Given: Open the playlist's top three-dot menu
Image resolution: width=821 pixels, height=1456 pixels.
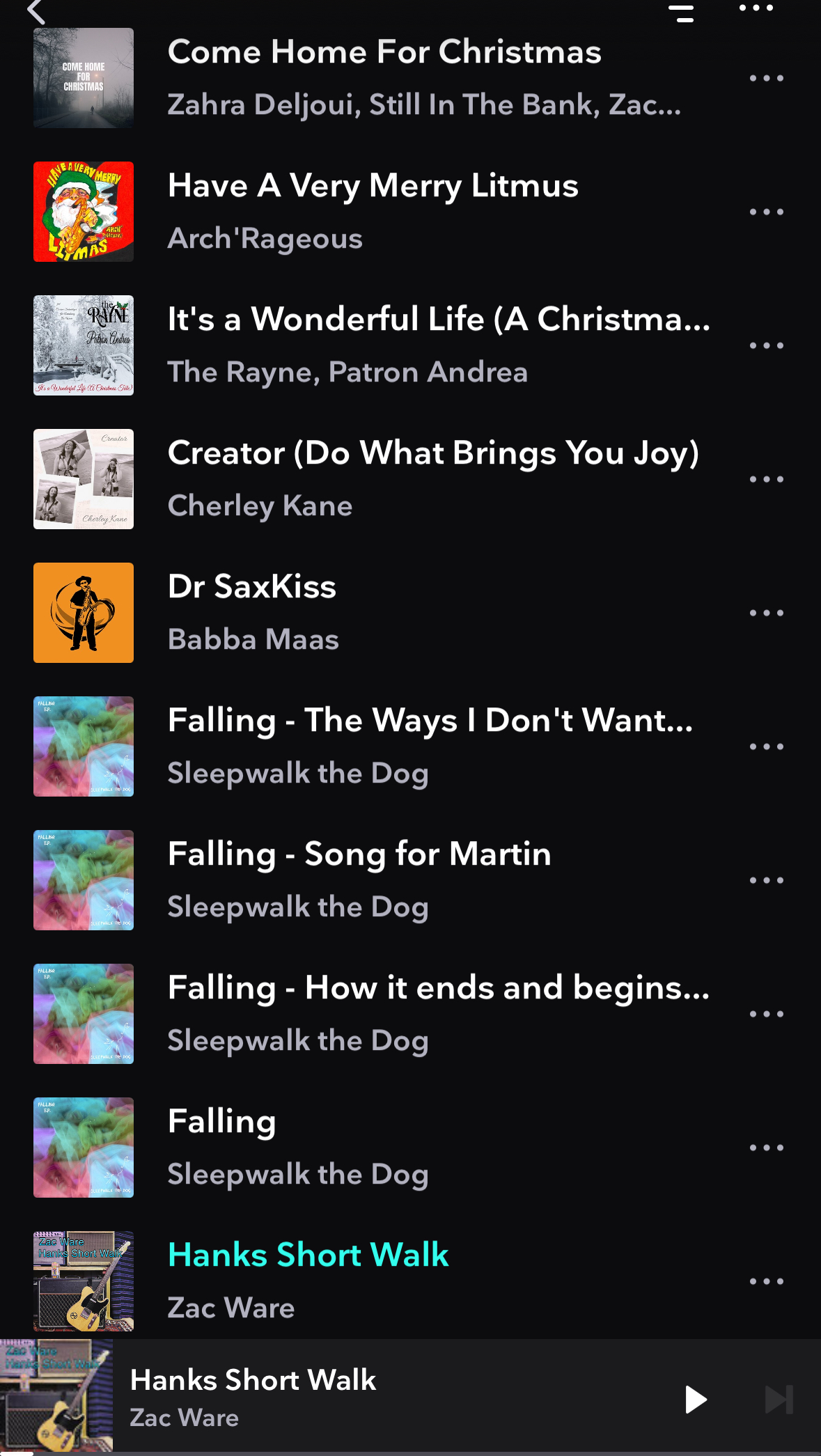Looking at the screenshot, I should 756,8.
